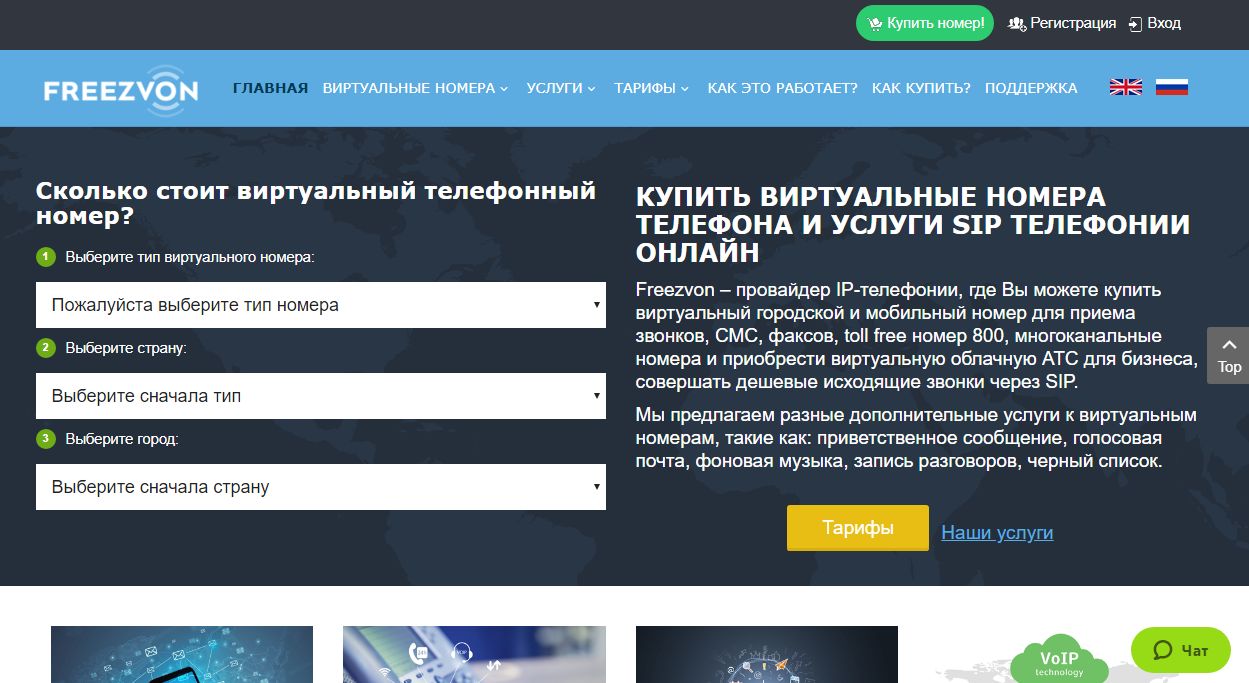Image resolution: width=1249 pixels, height=683 pixels.
Task: Open the city selection dropdown
Action: tap(320, 487)
